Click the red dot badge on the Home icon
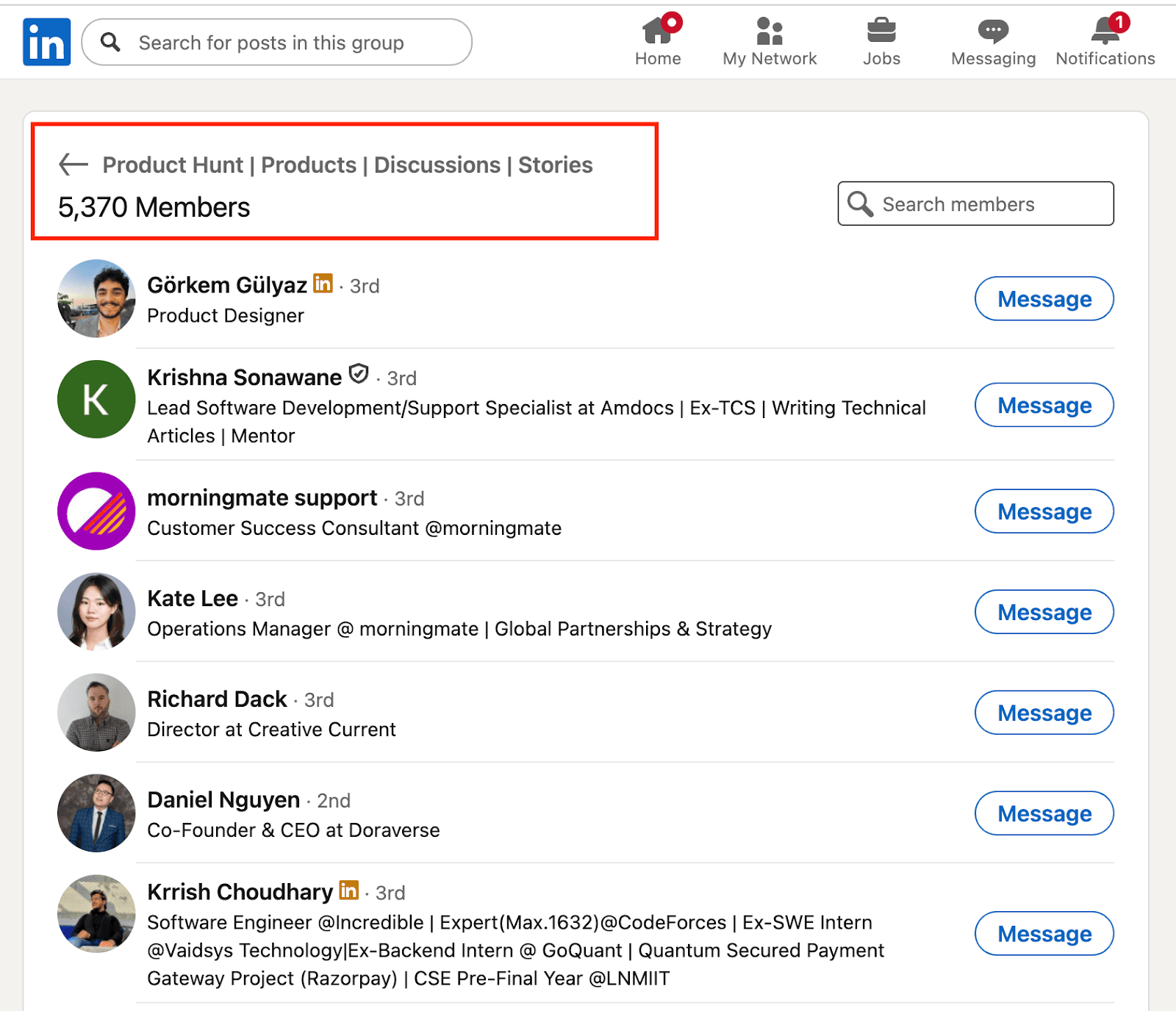This screenshot has height=1011, width=1176. [x=672, y=22]
